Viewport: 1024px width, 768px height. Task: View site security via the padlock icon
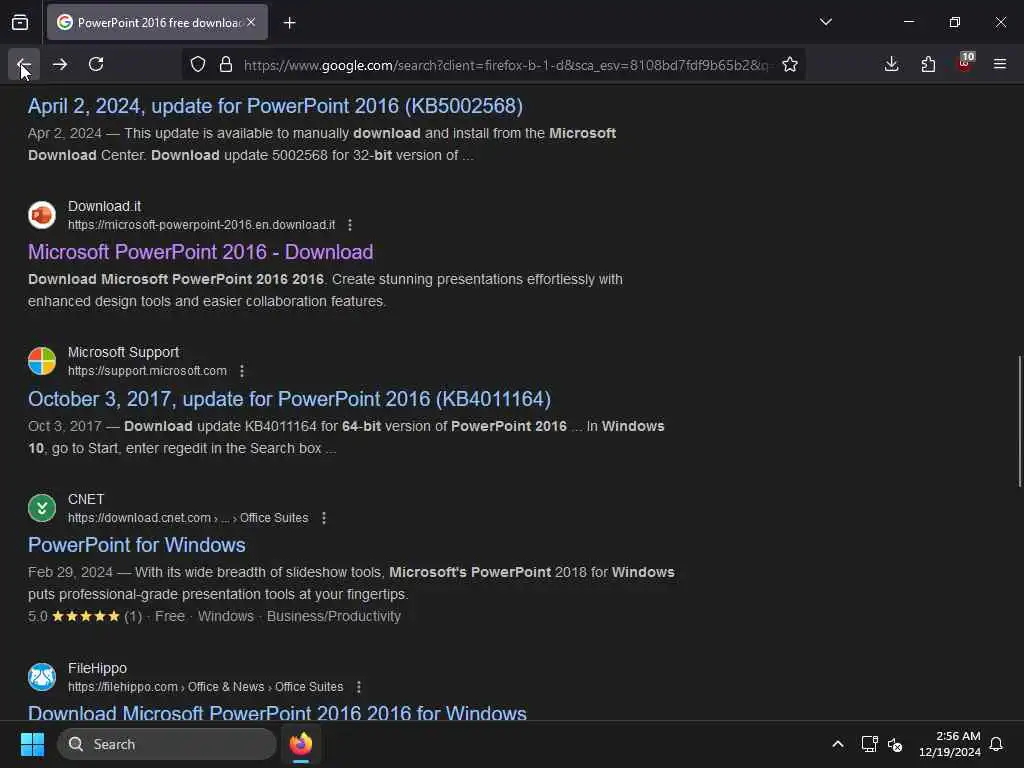coord(226,64)
